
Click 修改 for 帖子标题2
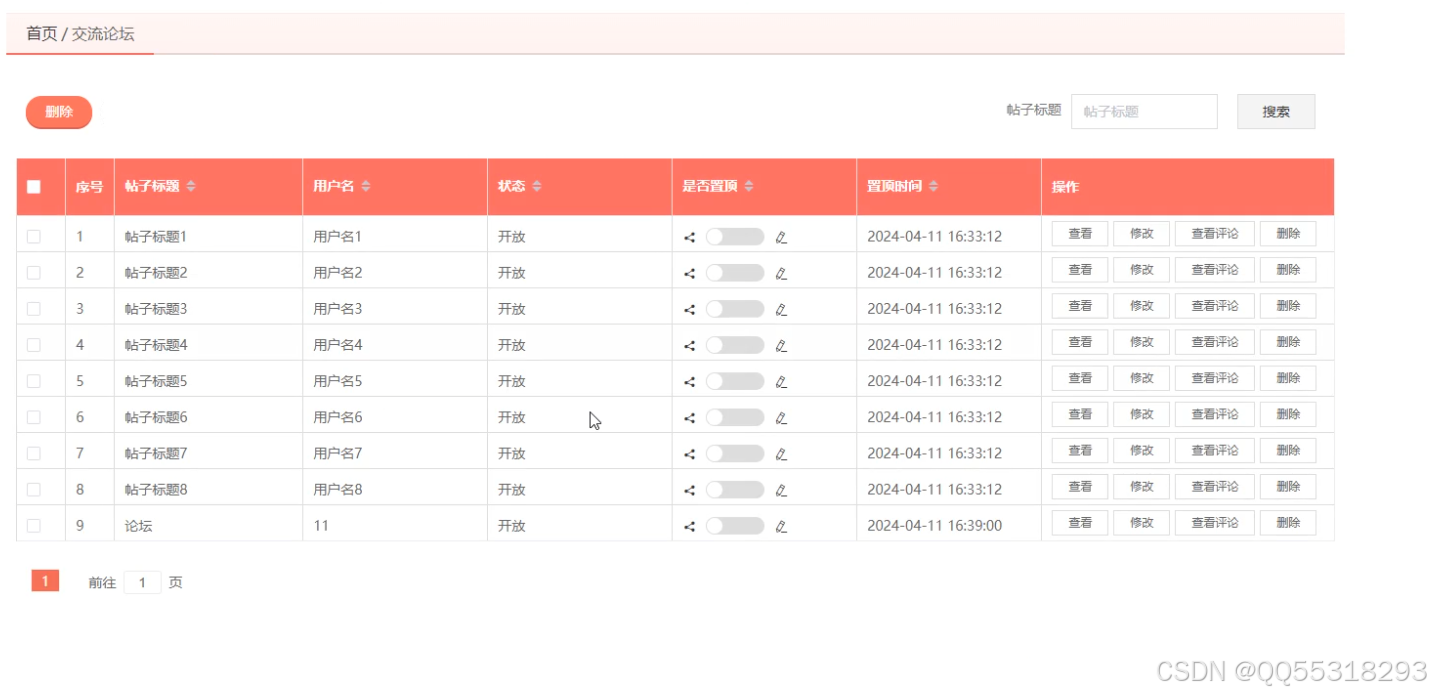tap(1141, 270)
